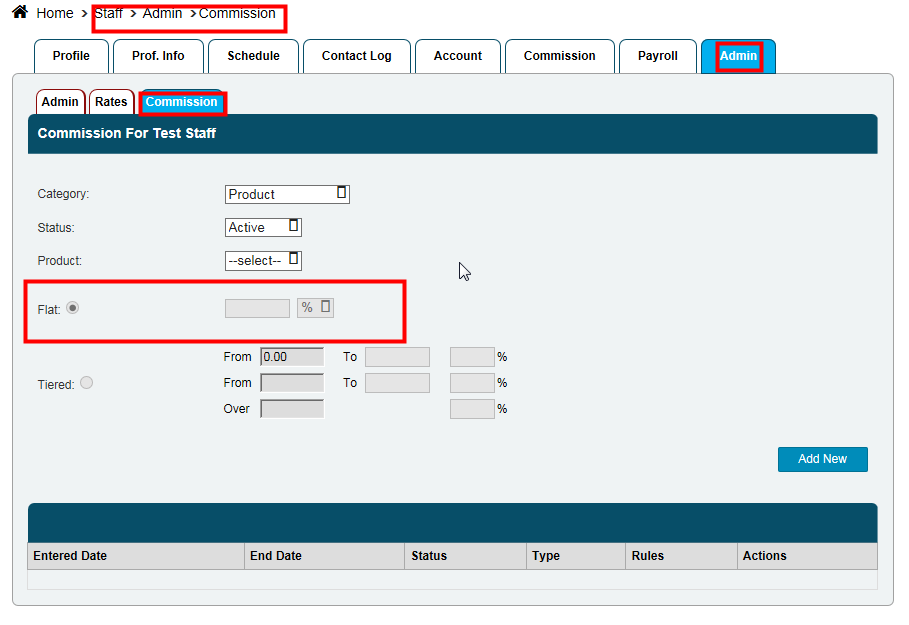
Task: Switch to the Payroll tab
Action: click(657, 56)
